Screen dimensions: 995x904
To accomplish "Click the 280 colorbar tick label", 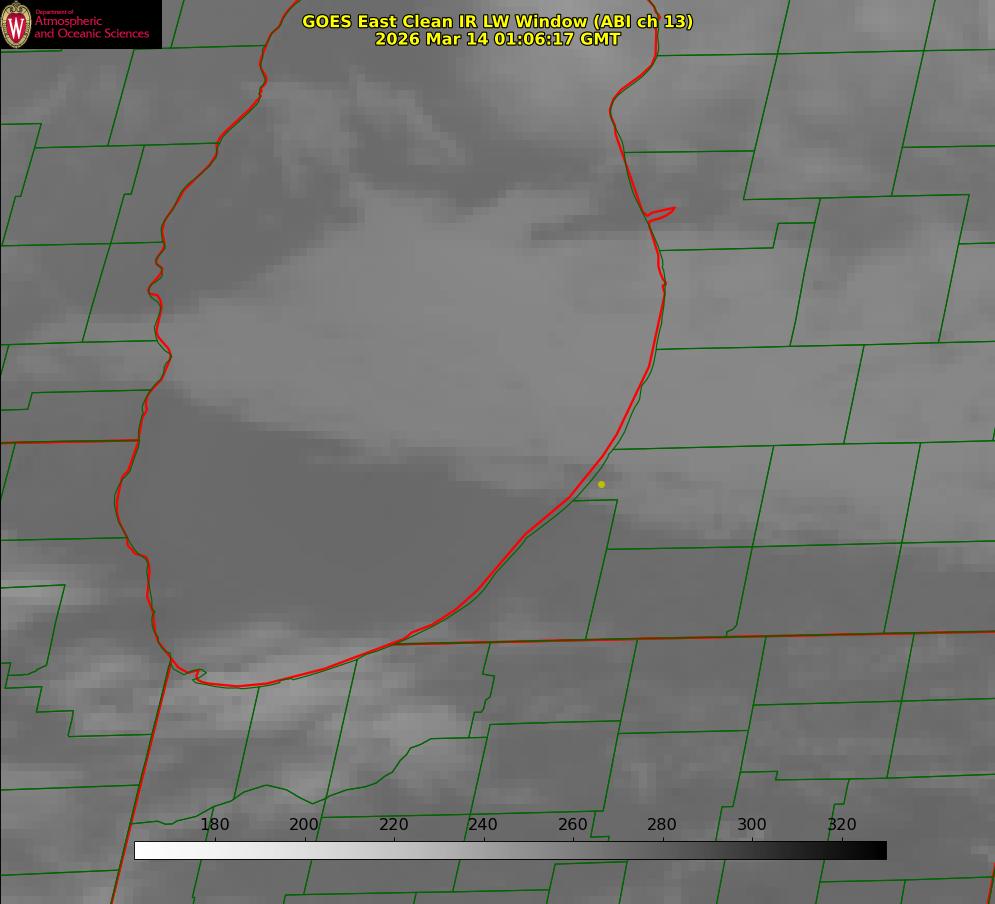I will tap(662, 825).
